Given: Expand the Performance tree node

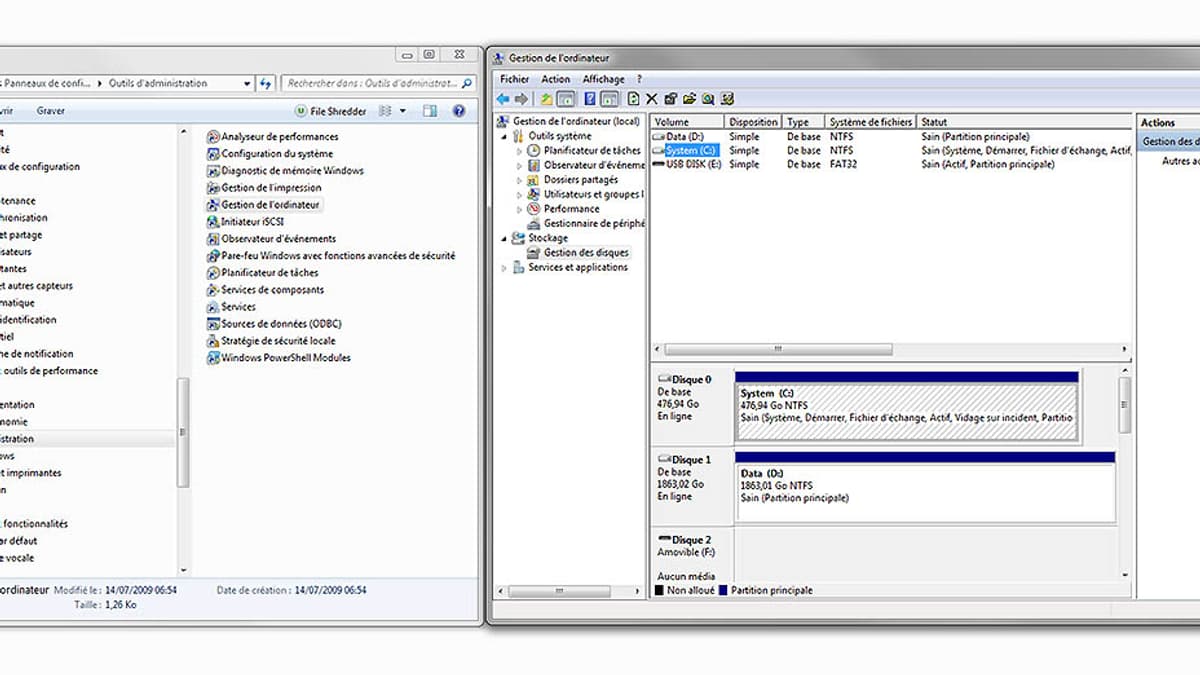Looking at the screenshot, I should pos(520,209).
